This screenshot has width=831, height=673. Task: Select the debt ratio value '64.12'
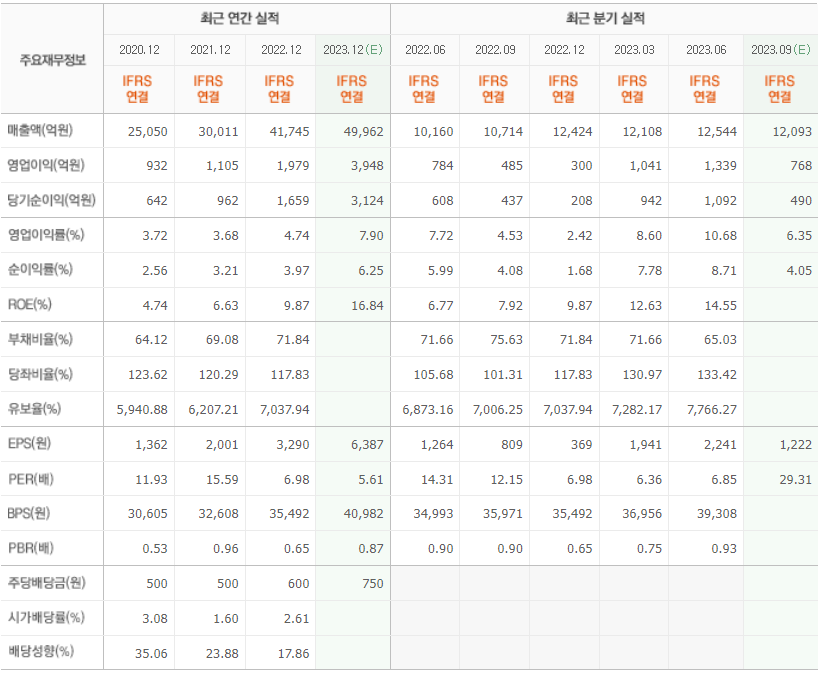coord(152,340)
